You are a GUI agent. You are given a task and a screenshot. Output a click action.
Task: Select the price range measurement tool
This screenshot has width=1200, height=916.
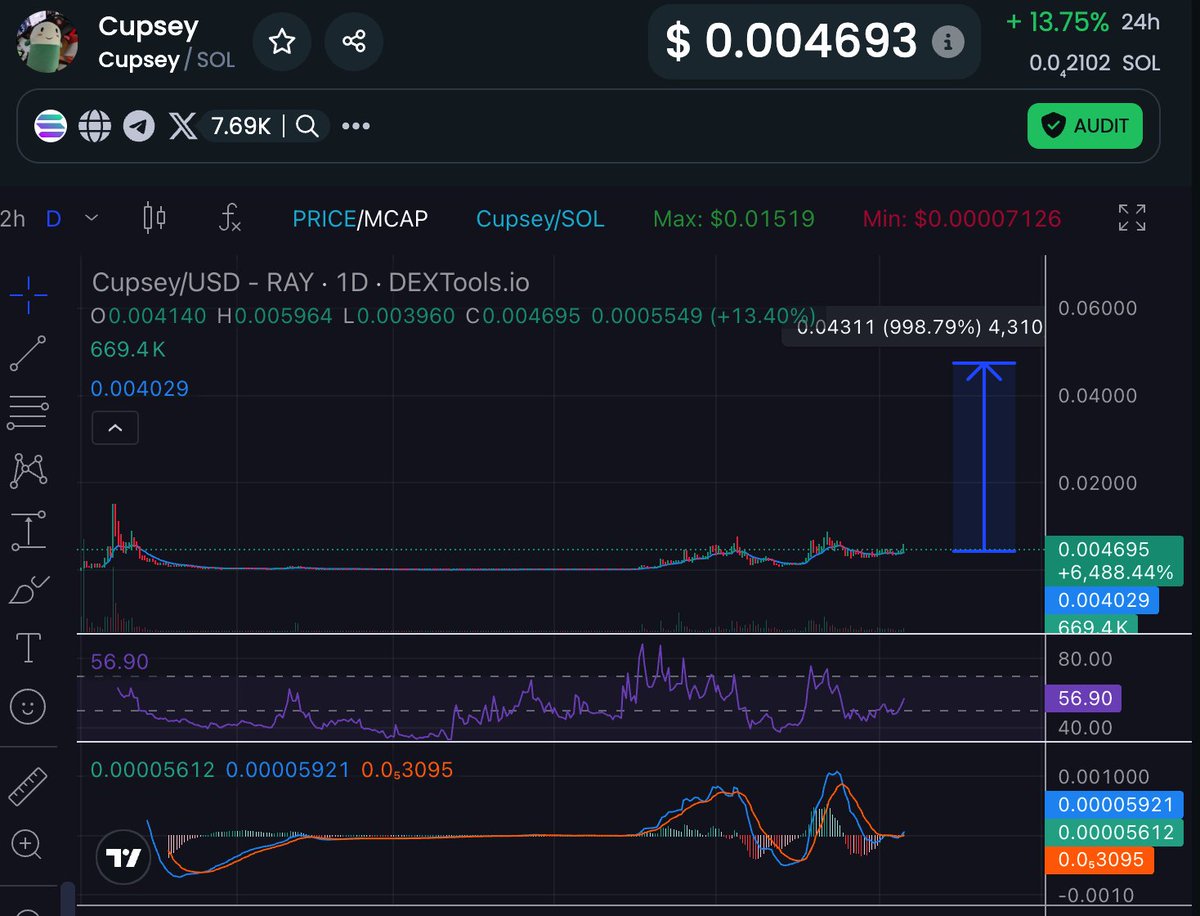(x=28, y=531)
